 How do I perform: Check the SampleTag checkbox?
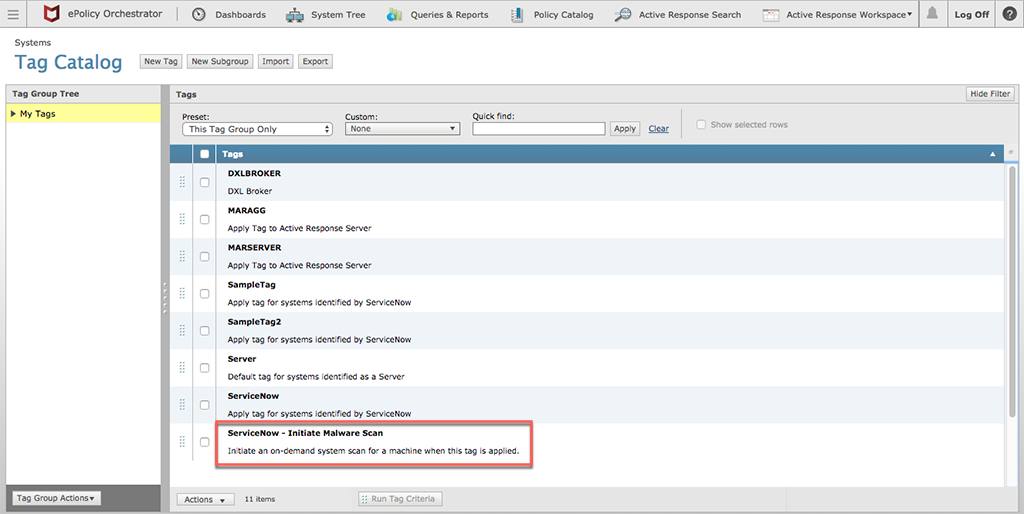(x=204, y=294)
